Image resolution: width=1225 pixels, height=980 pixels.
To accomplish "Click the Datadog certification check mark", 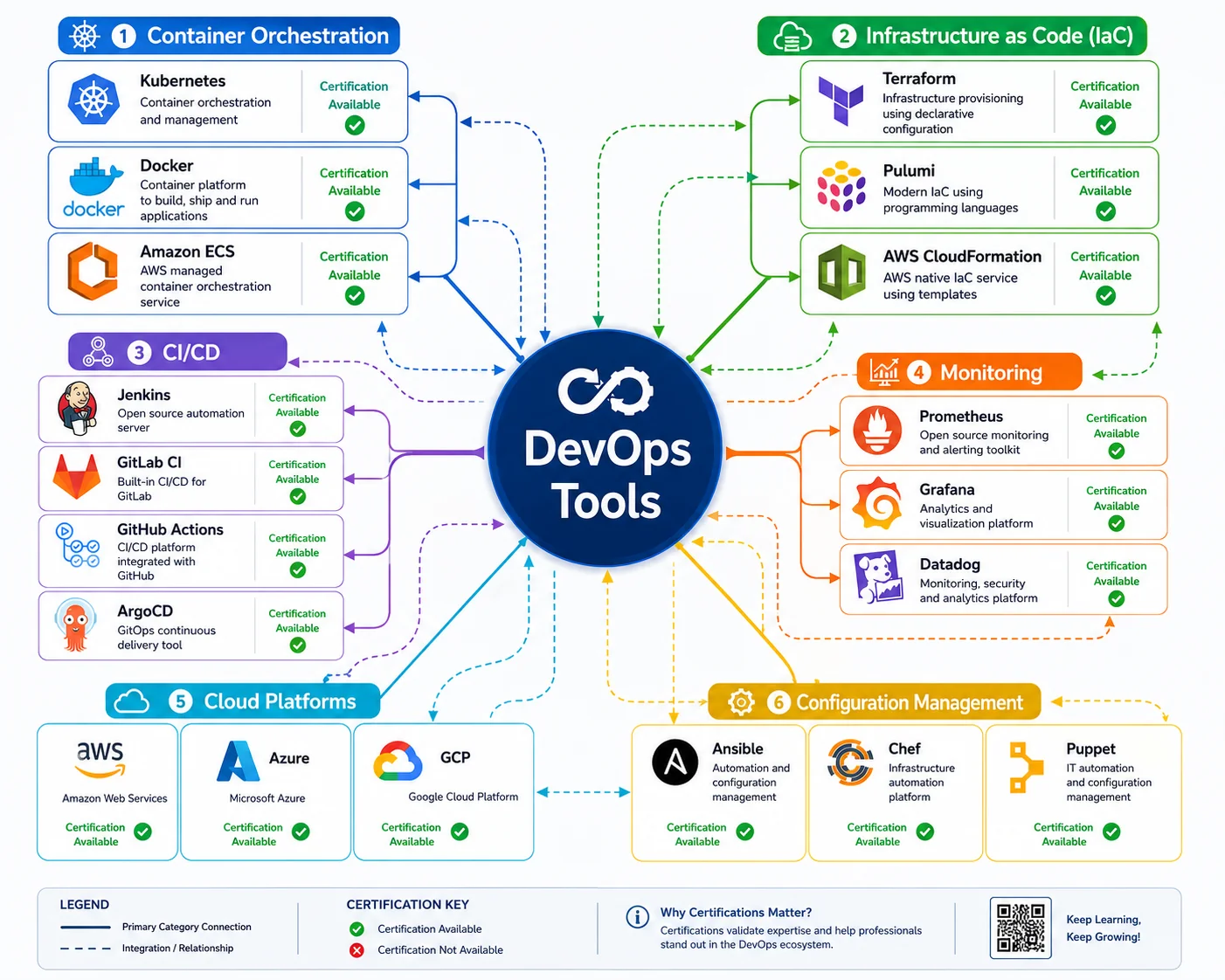I will [x=1117, y=598].
